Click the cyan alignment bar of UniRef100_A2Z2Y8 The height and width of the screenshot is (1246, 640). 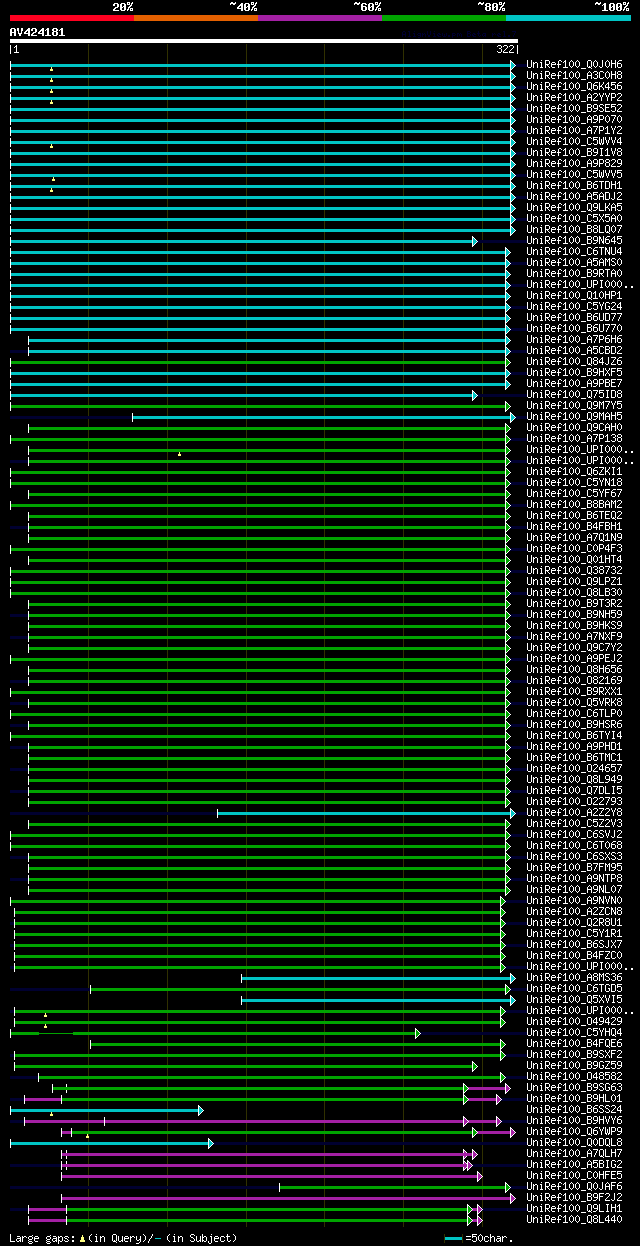[x=366, y=813]
